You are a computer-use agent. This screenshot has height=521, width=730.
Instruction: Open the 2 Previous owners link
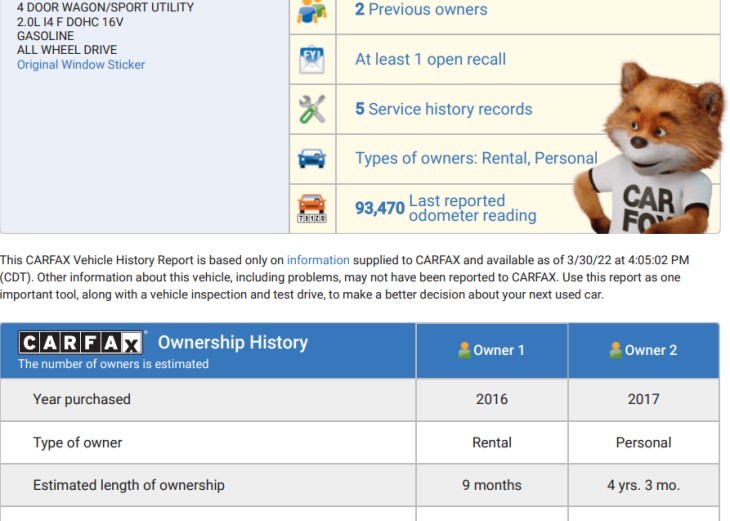tap(421, 9)
